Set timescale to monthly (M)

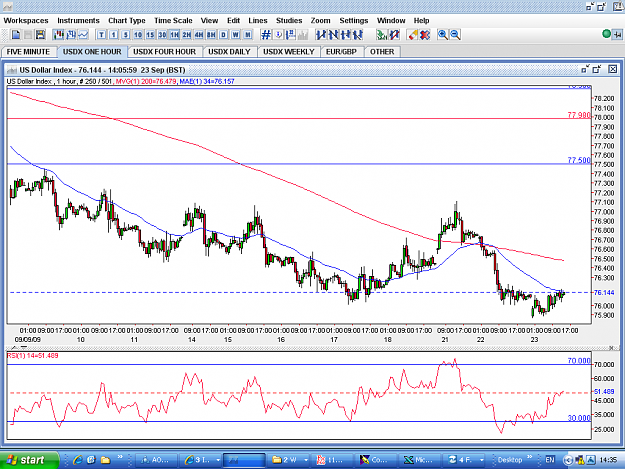(248, 35)
